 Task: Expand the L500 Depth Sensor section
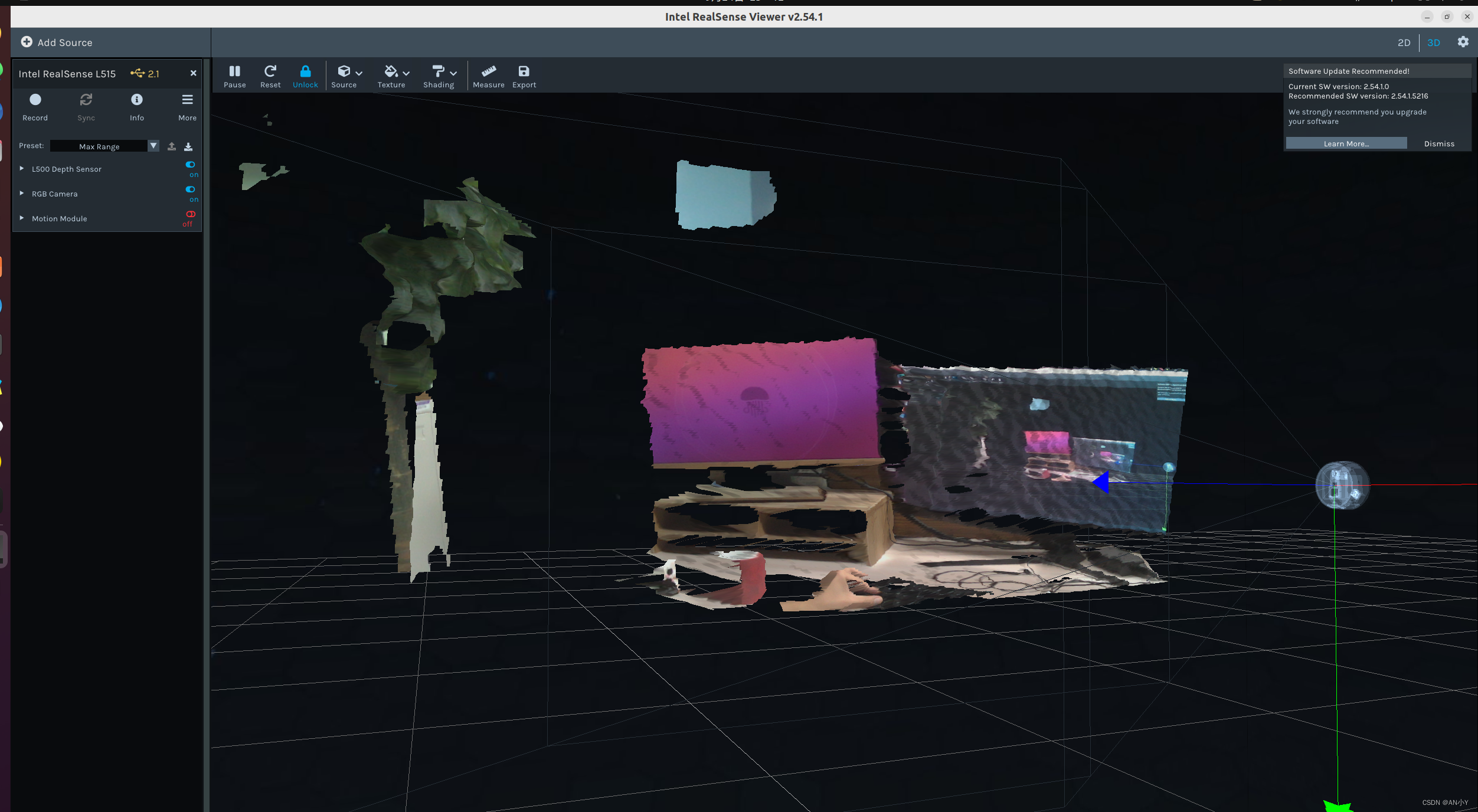click(x=22, y=168)
